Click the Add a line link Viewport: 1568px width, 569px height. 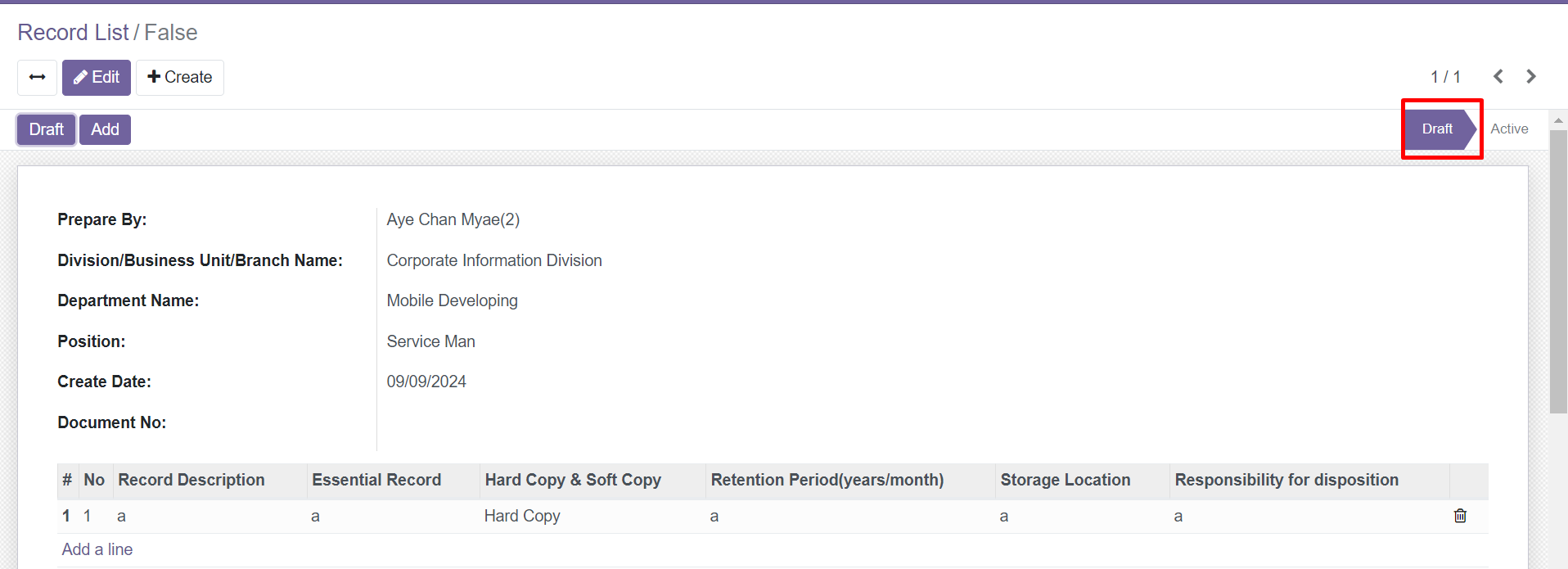pos(97,549)
